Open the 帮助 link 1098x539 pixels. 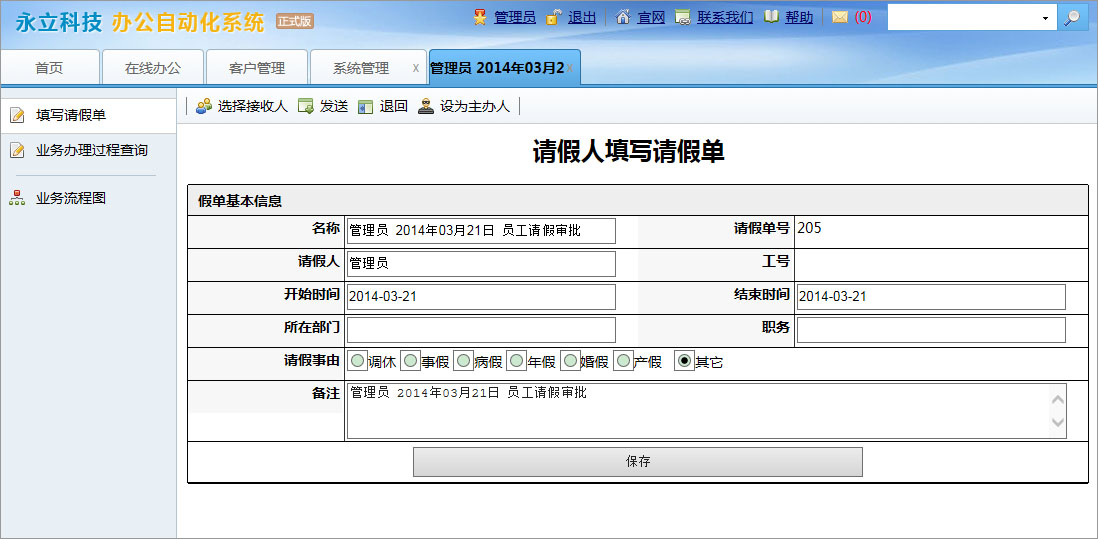tap(799, 18)
